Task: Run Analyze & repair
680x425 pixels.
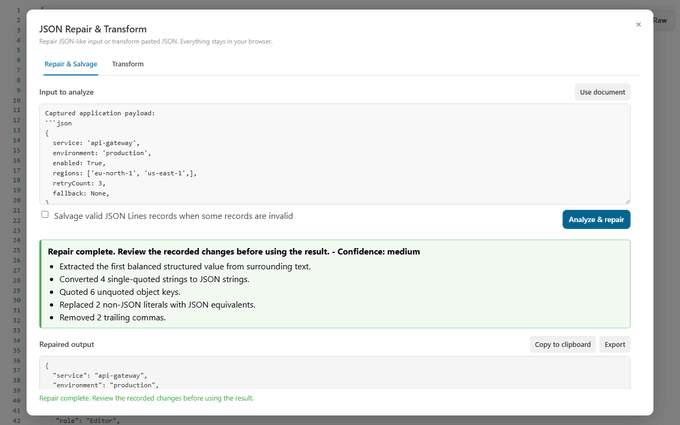Action: [596, 219]
